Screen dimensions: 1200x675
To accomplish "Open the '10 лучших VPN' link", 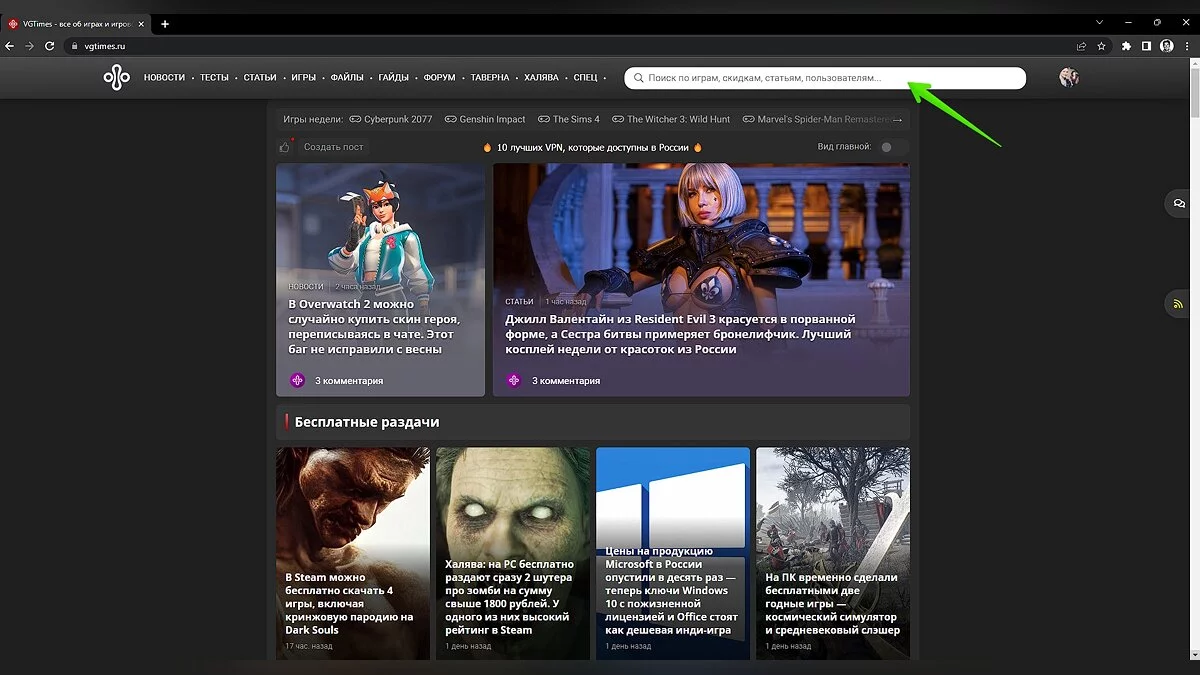I will [593, 147].
